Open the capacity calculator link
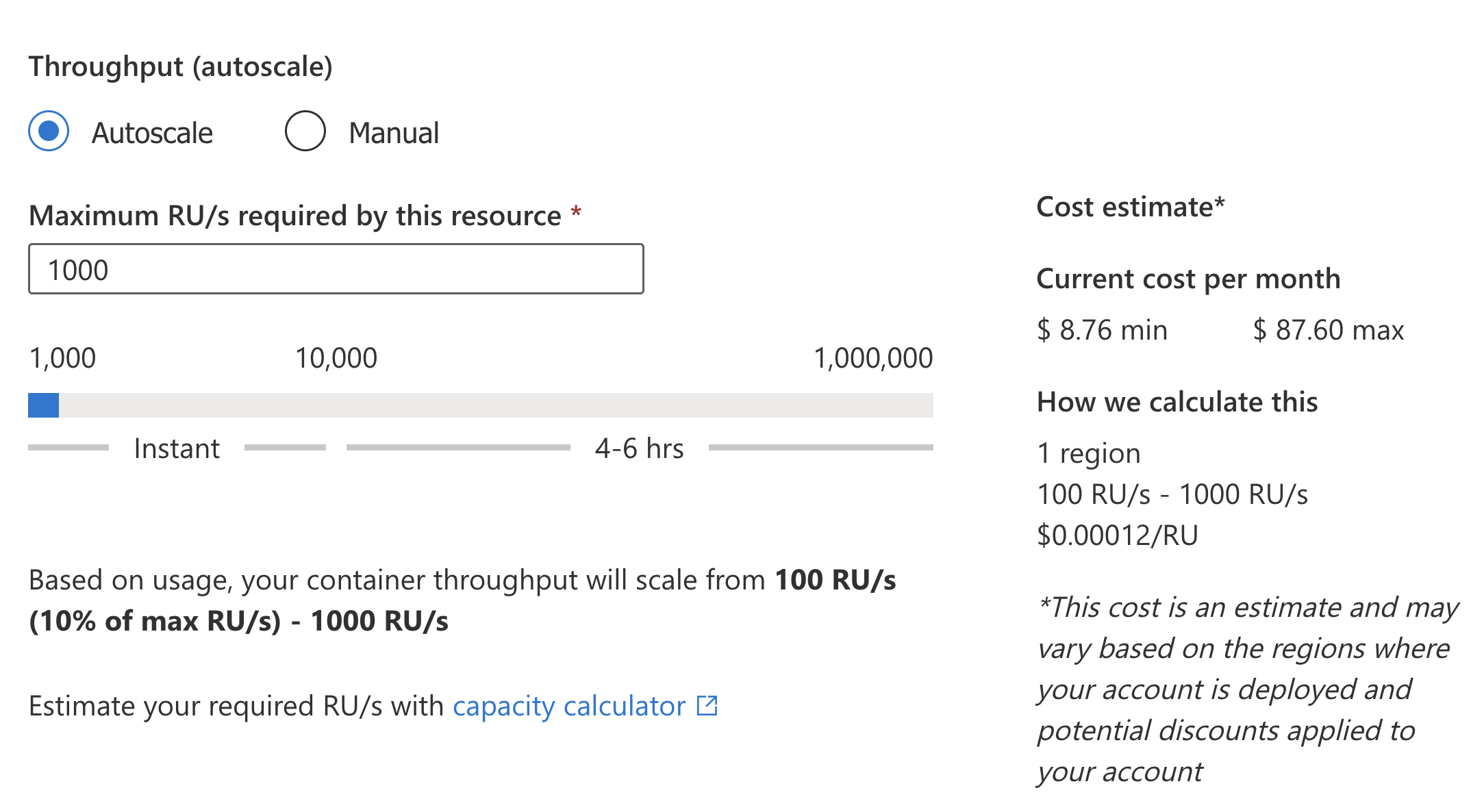 point(568,706)
